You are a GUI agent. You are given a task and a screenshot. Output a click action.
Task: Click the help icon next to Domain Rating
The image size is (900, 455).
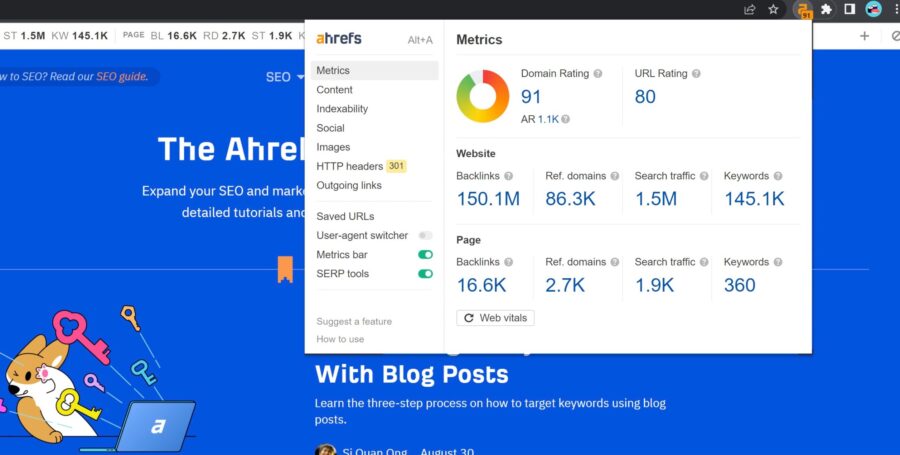(x=598, y=73)
